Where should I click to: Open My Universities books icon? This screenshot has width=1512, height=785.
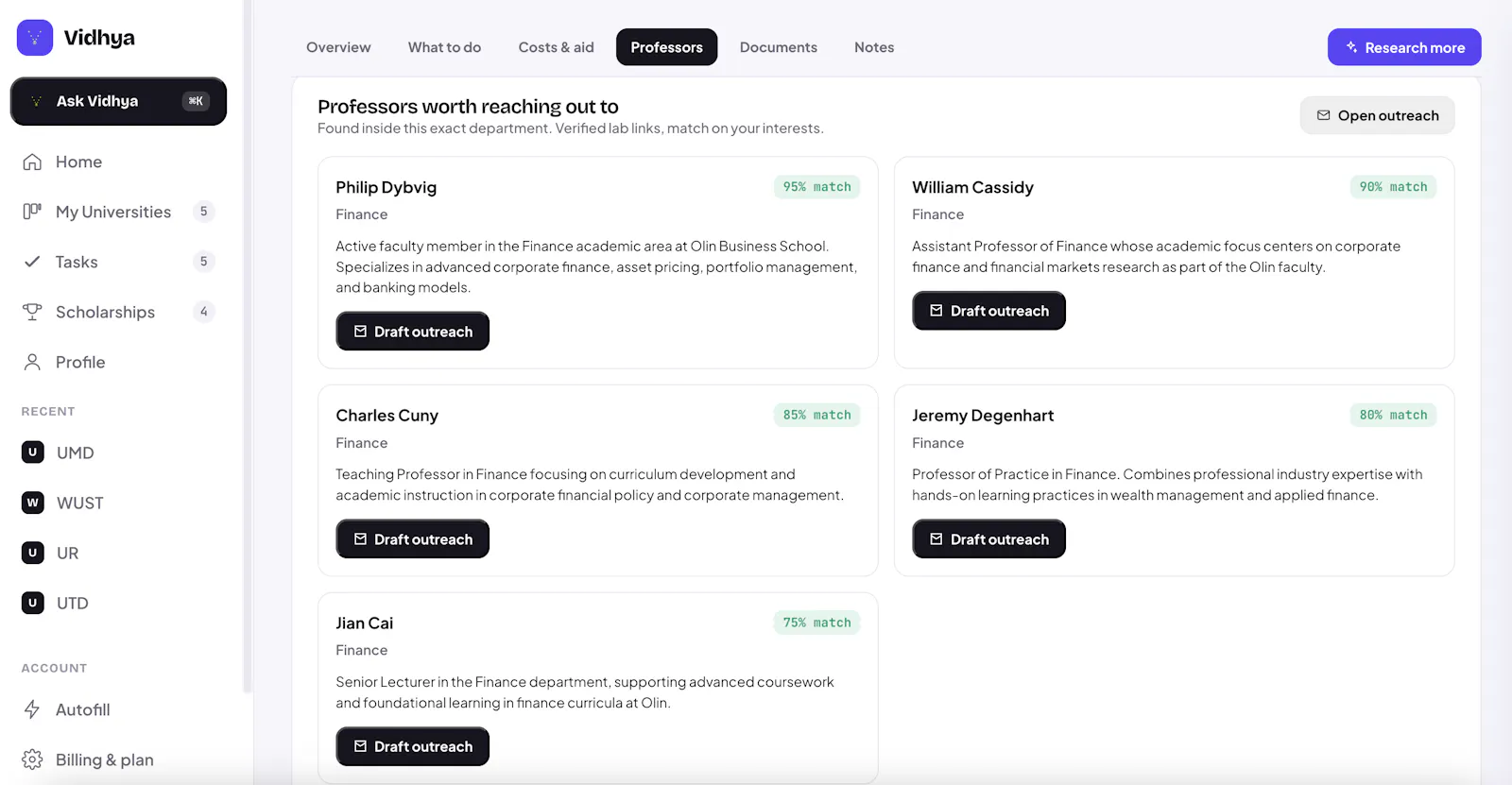32,212
